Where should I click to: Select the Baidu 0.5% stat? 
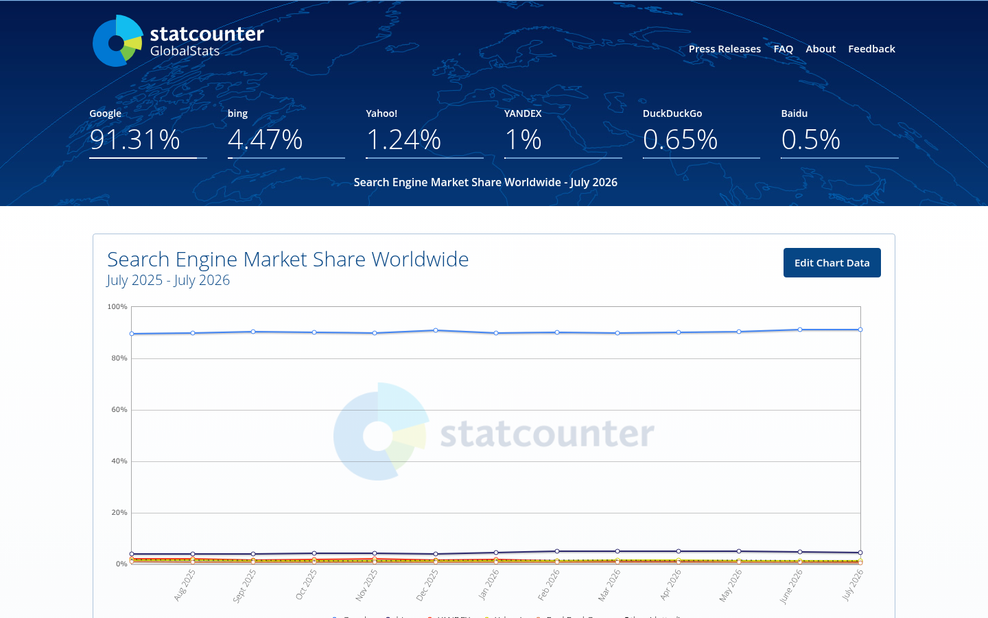(x=839, y=133)
